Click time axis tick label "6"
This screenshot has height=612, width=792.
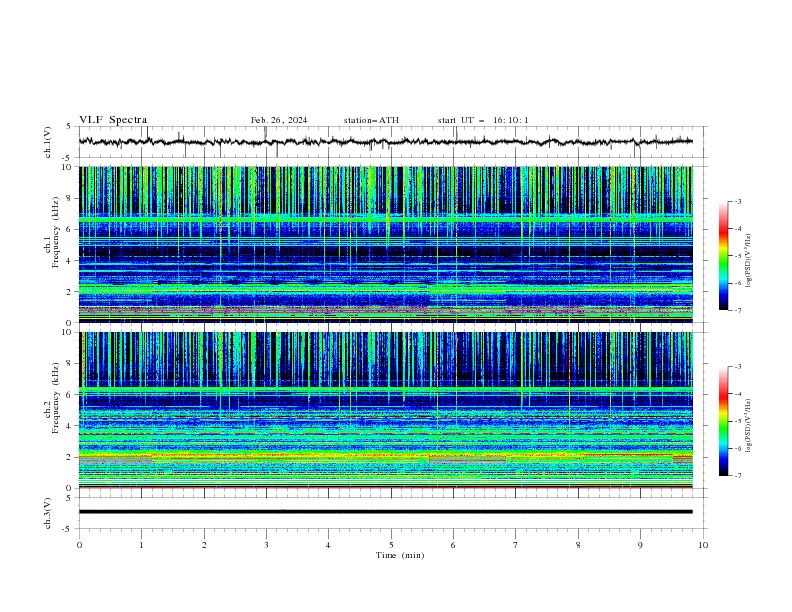453,545
